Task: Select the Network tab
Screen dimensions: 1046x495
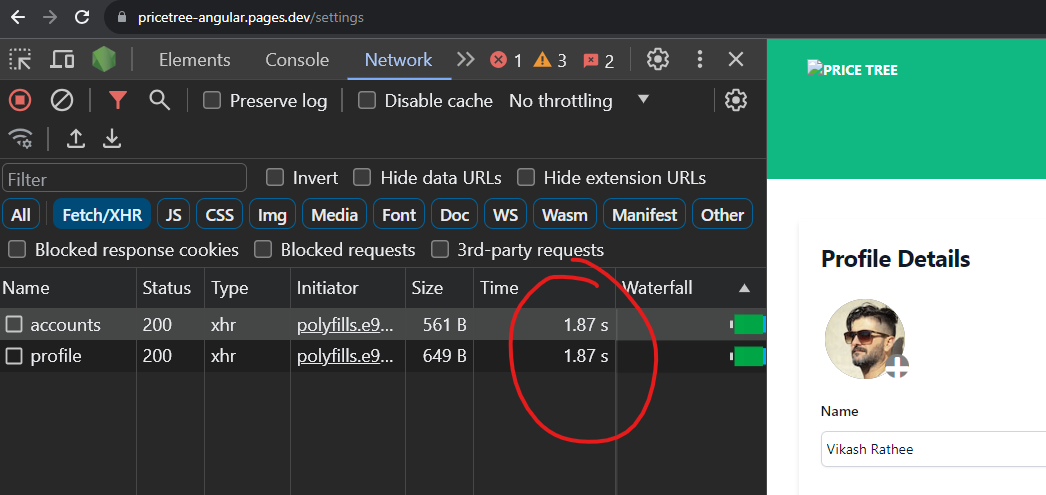Action: [398, 60]
